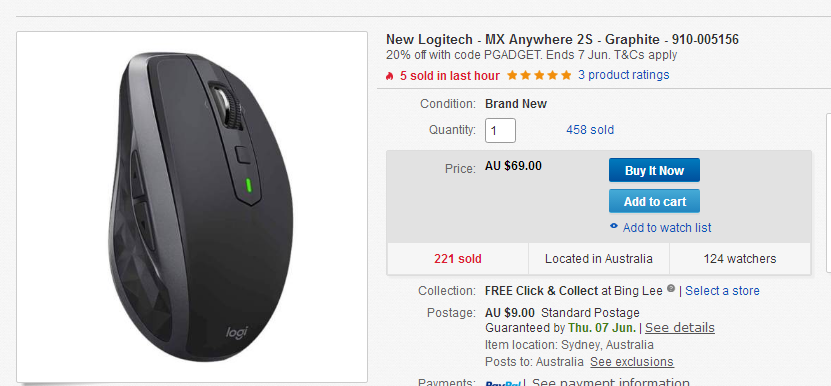Click the 221 sold cell
The width and height of the screenshot is (831, 386).
pos(458,259)
